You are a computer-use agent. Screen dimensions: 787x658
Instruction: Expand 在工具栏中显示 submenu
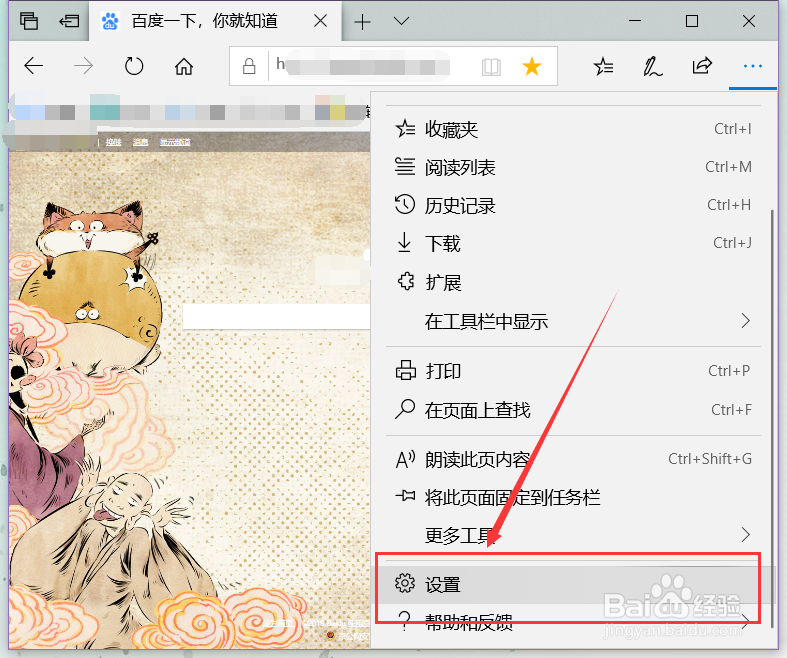[573, 321]
